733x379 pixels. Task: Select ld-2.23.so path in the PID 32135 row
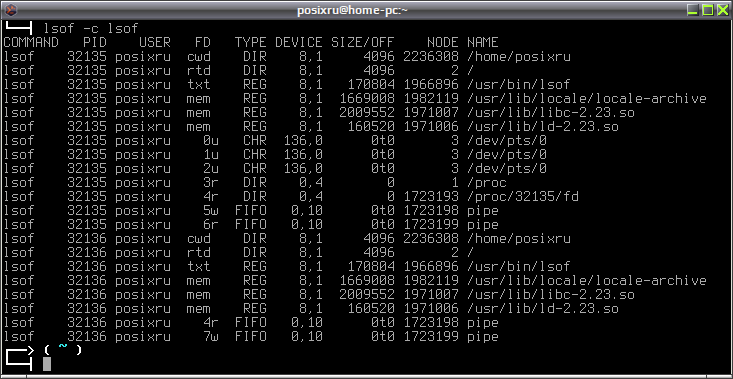click(x=543, y=127)
